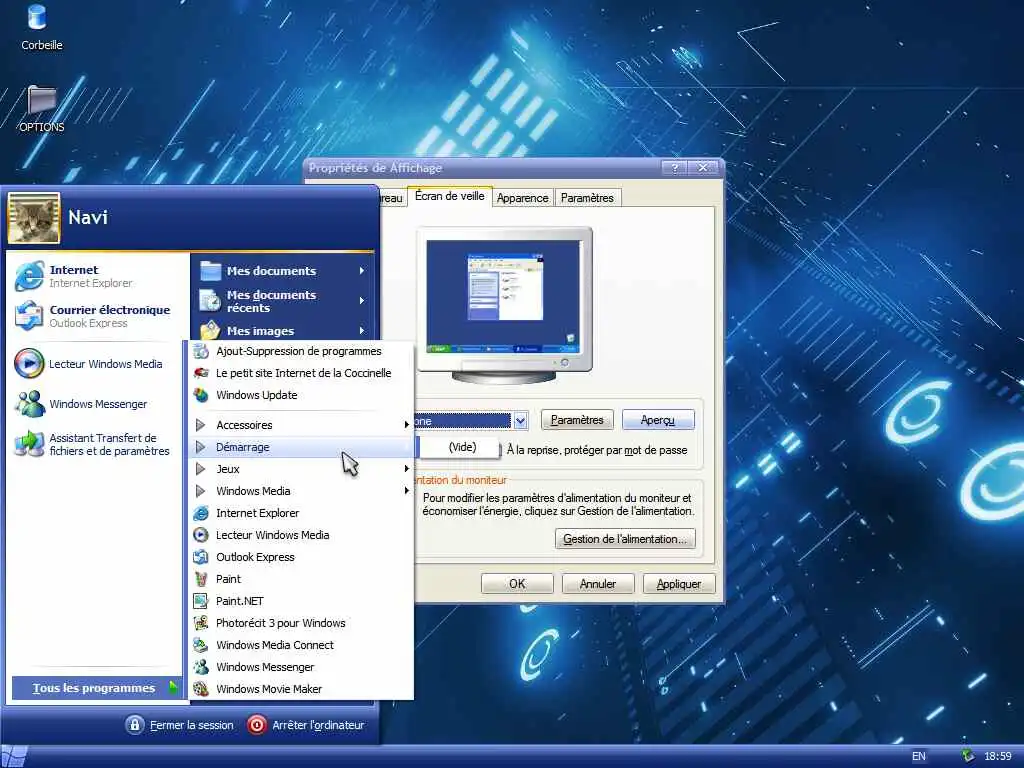Screen dimensions: 1024x768
Task: Click the 18:59 taskbar clock
Action: 998,756
